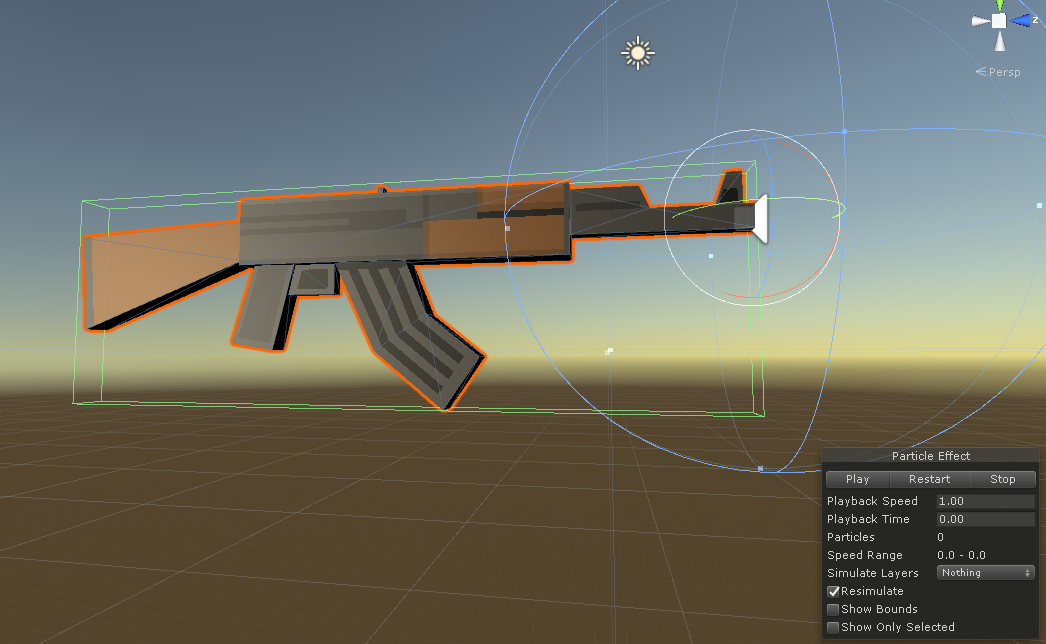Image resolution: width=1046 pixels, height=644 pixels.
Task: Enable the Show Only Selected checkbox
Action: point(834,627)
